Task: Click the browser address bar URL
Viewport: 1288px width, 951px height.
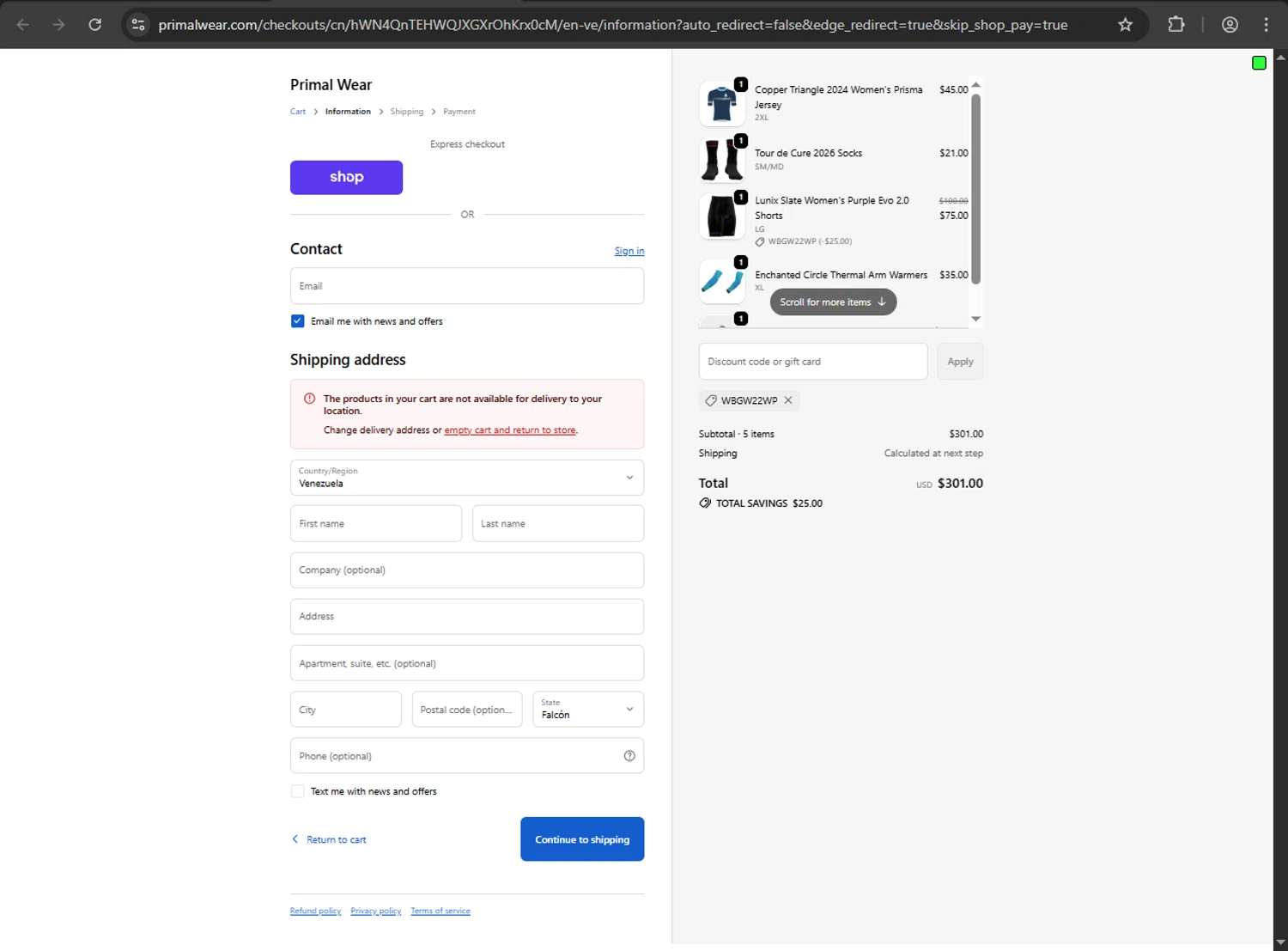Action: (x=613, y=25)
